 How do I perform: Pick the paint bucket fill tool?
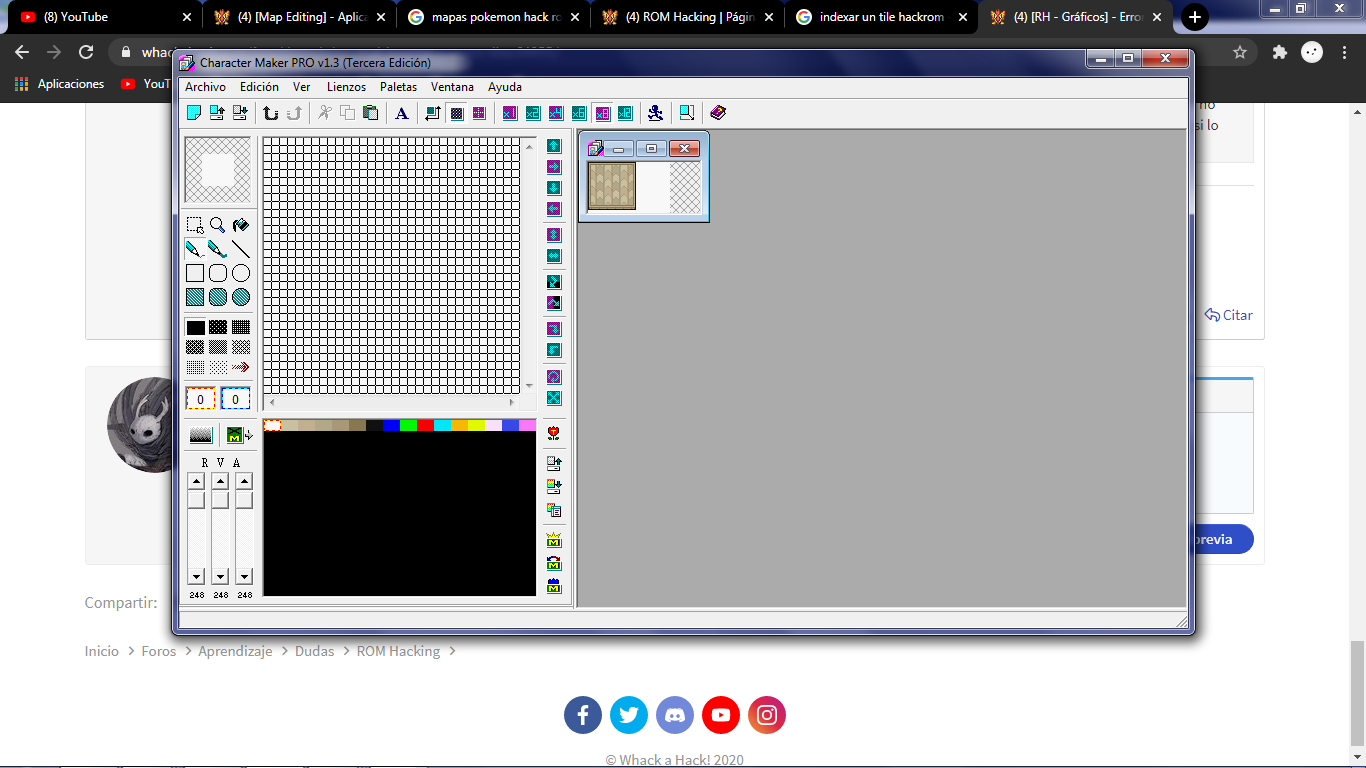click(x=241, y=225)
